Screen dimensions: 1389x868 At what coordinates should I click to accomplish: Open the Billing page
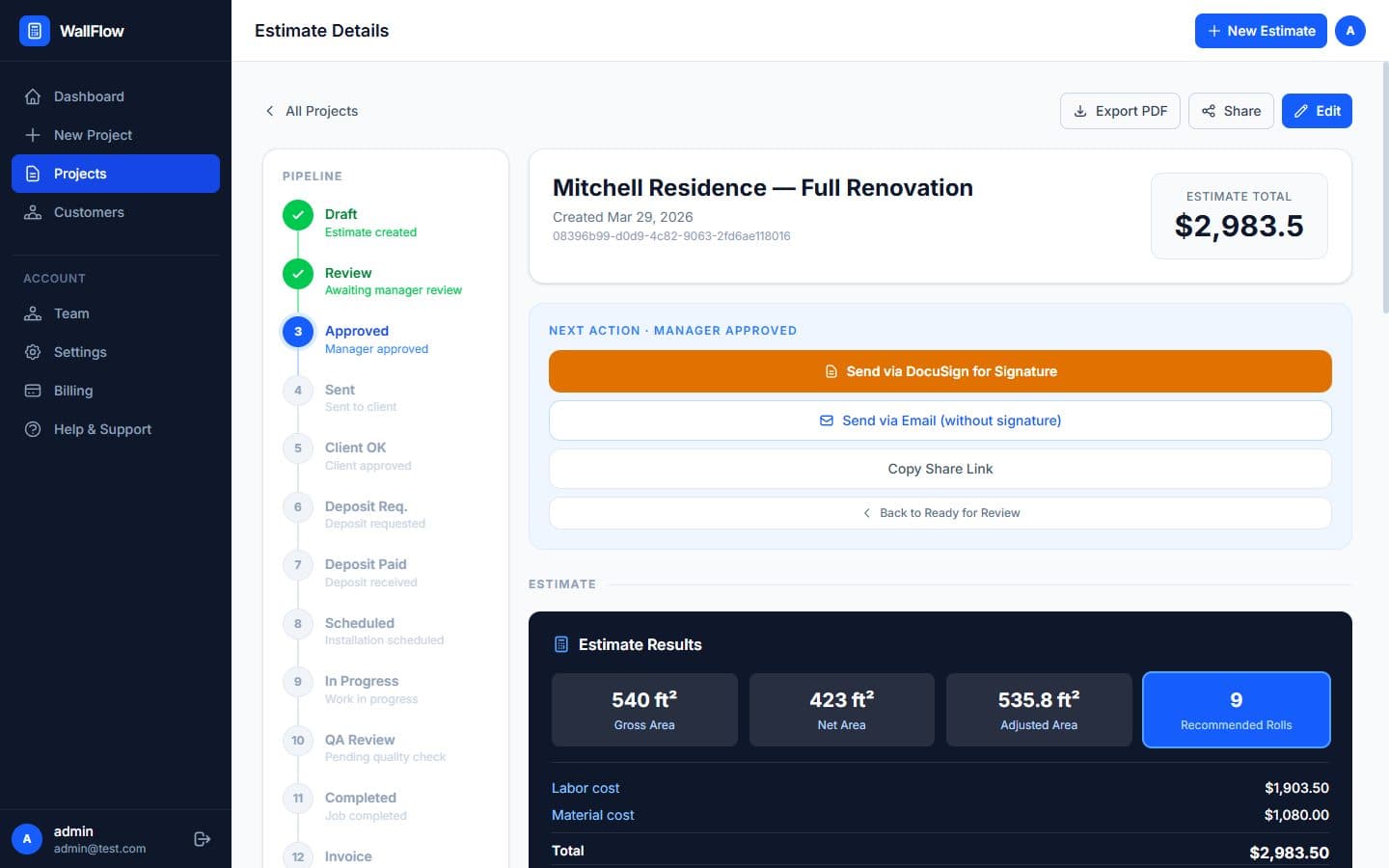(116, 391)
